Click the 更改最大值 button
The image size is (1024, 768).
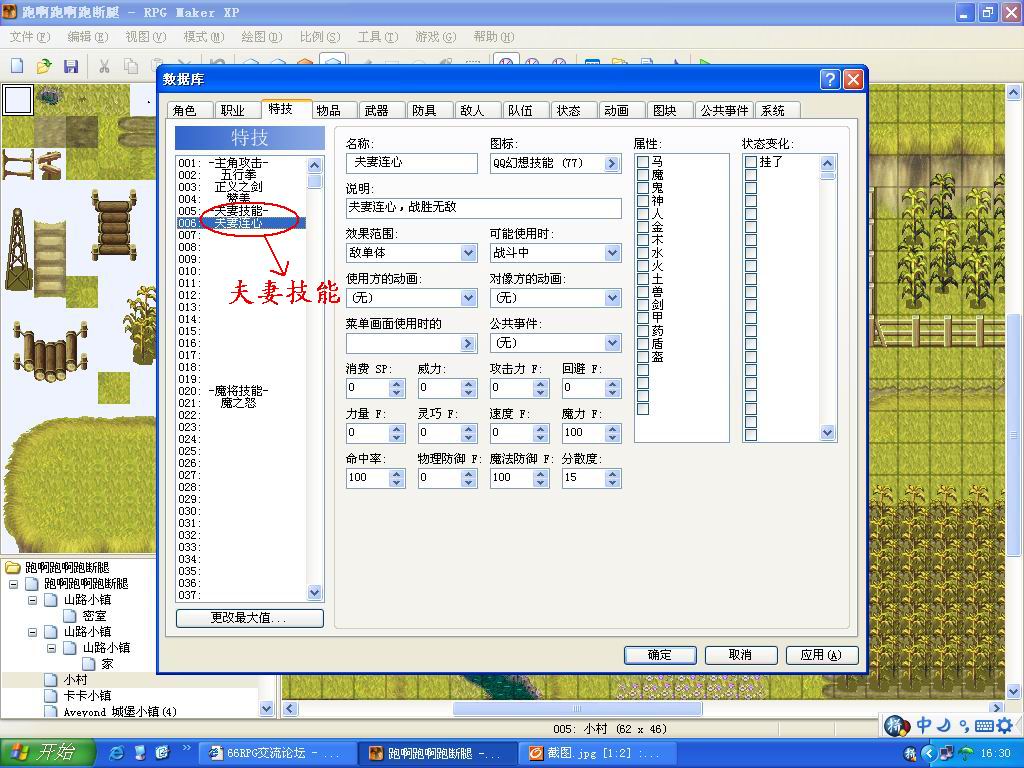tap(249, 618)
